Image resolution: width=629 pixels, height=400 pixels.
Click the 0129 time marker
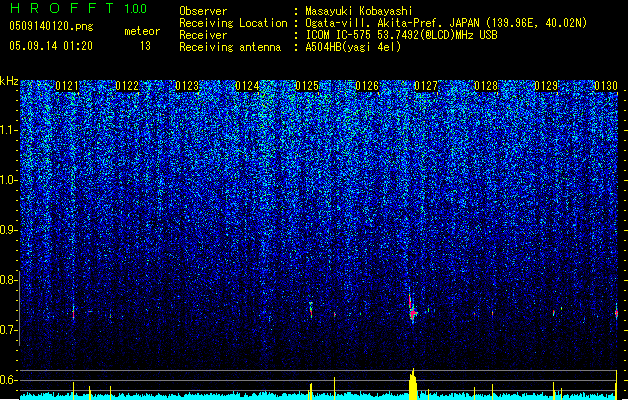point(546,86)
